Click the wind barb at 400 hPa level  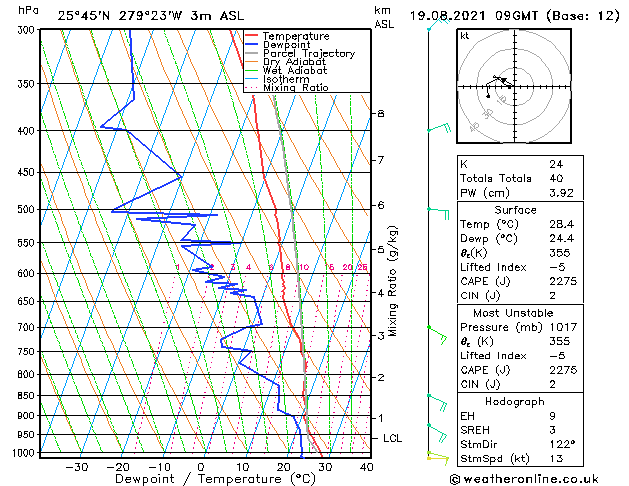point(440,128)
